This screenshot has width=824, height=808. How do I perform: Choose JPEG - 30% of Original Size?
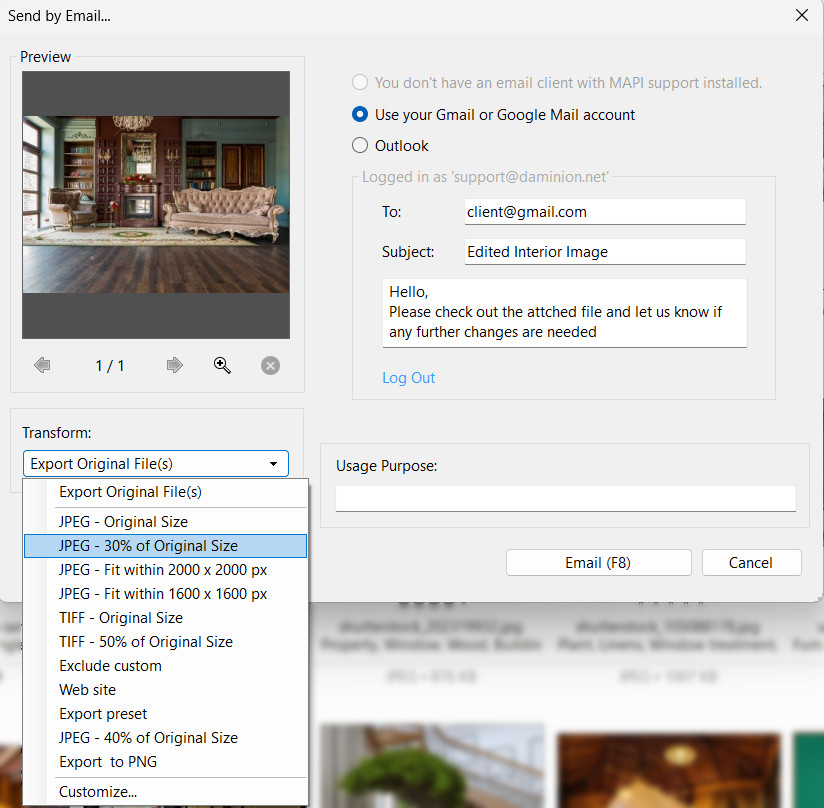[x=148, y=545]
